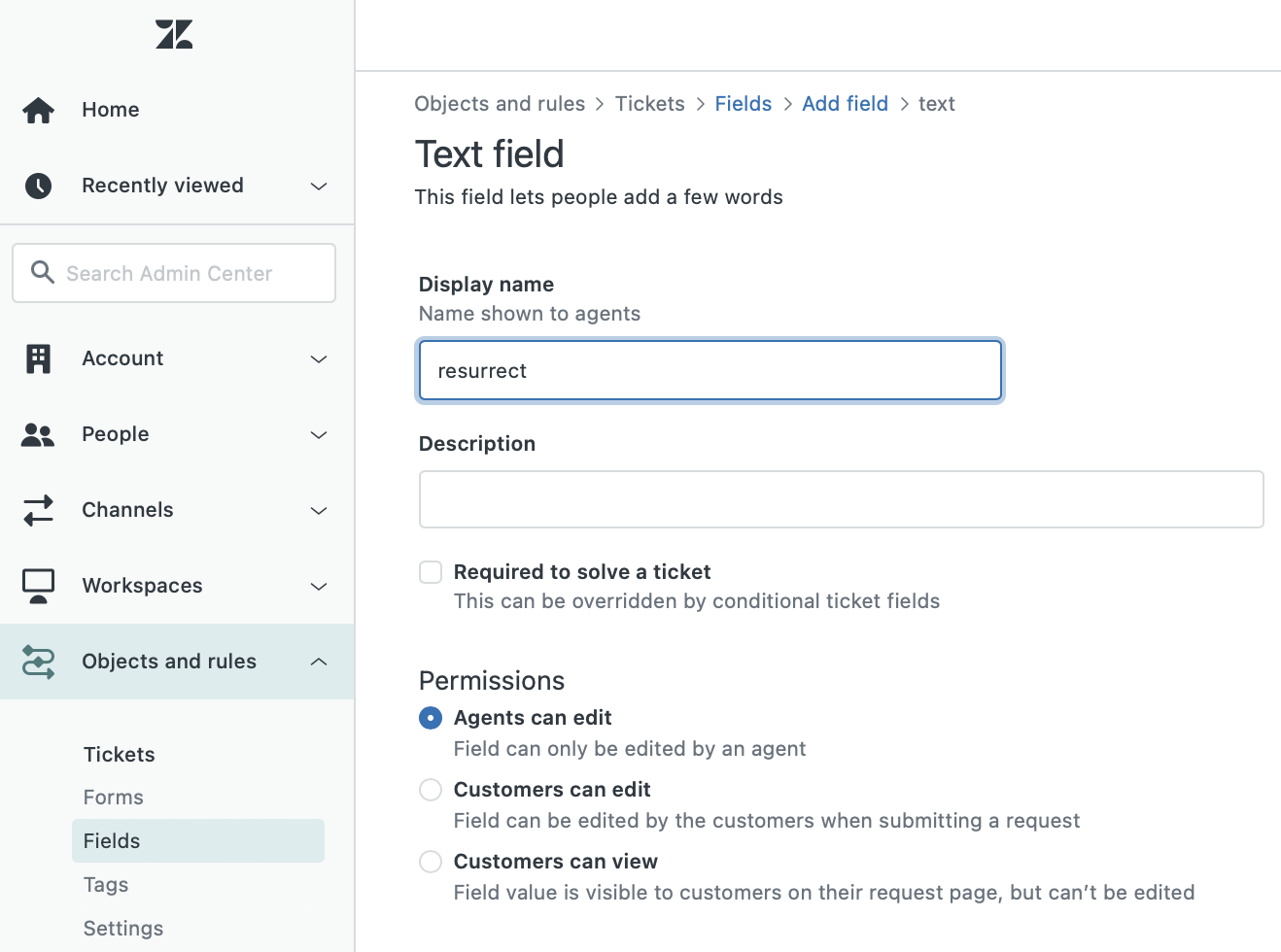Click the Fields breadcrumb link
This screenshot has width=1281, height=952.
tap(744, 104)
